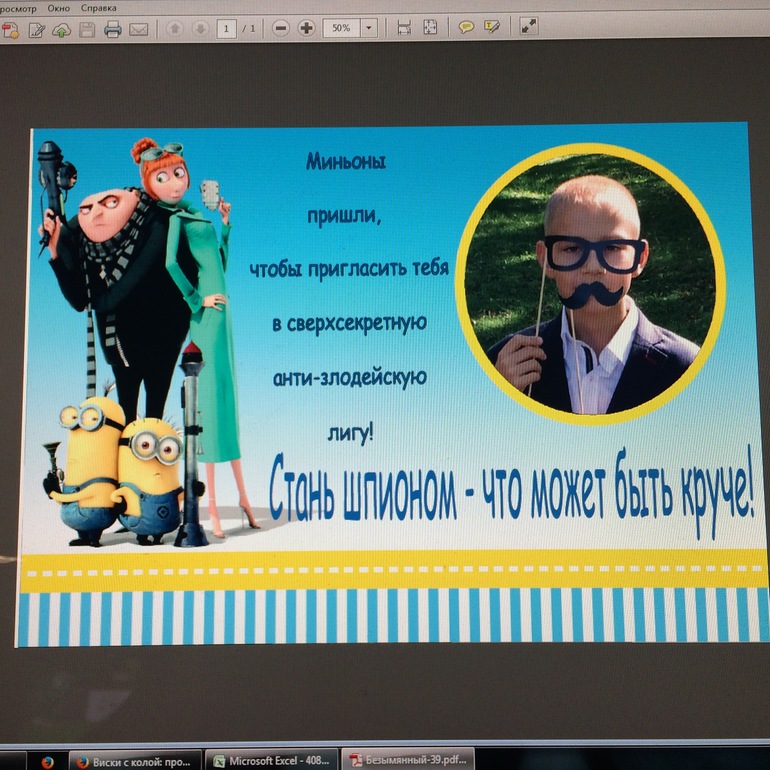Select the highlight text tool

pyautogui.click(x=492, y=27)
